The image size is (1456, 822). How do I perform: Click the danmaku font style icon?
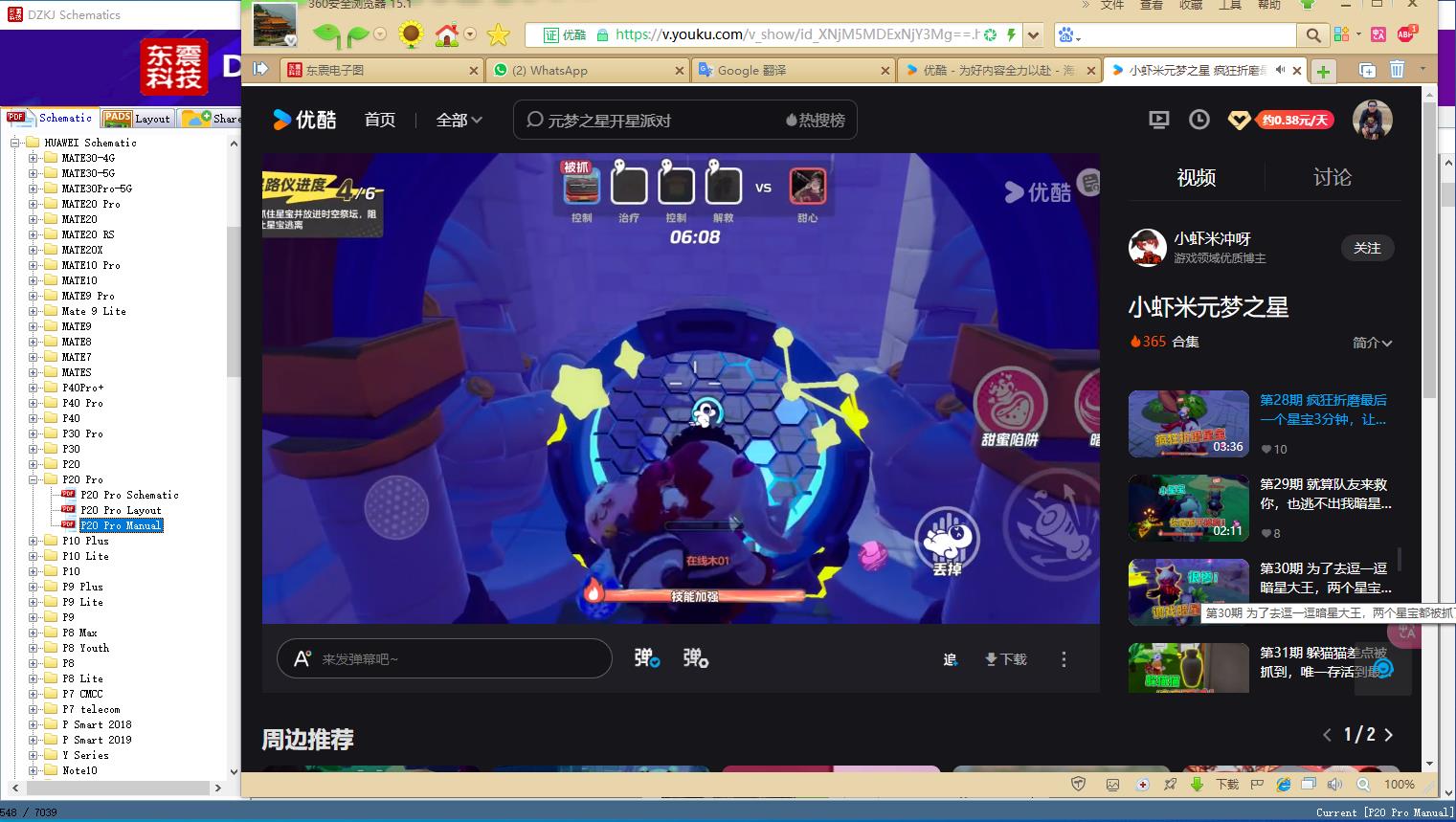point(302,658)
